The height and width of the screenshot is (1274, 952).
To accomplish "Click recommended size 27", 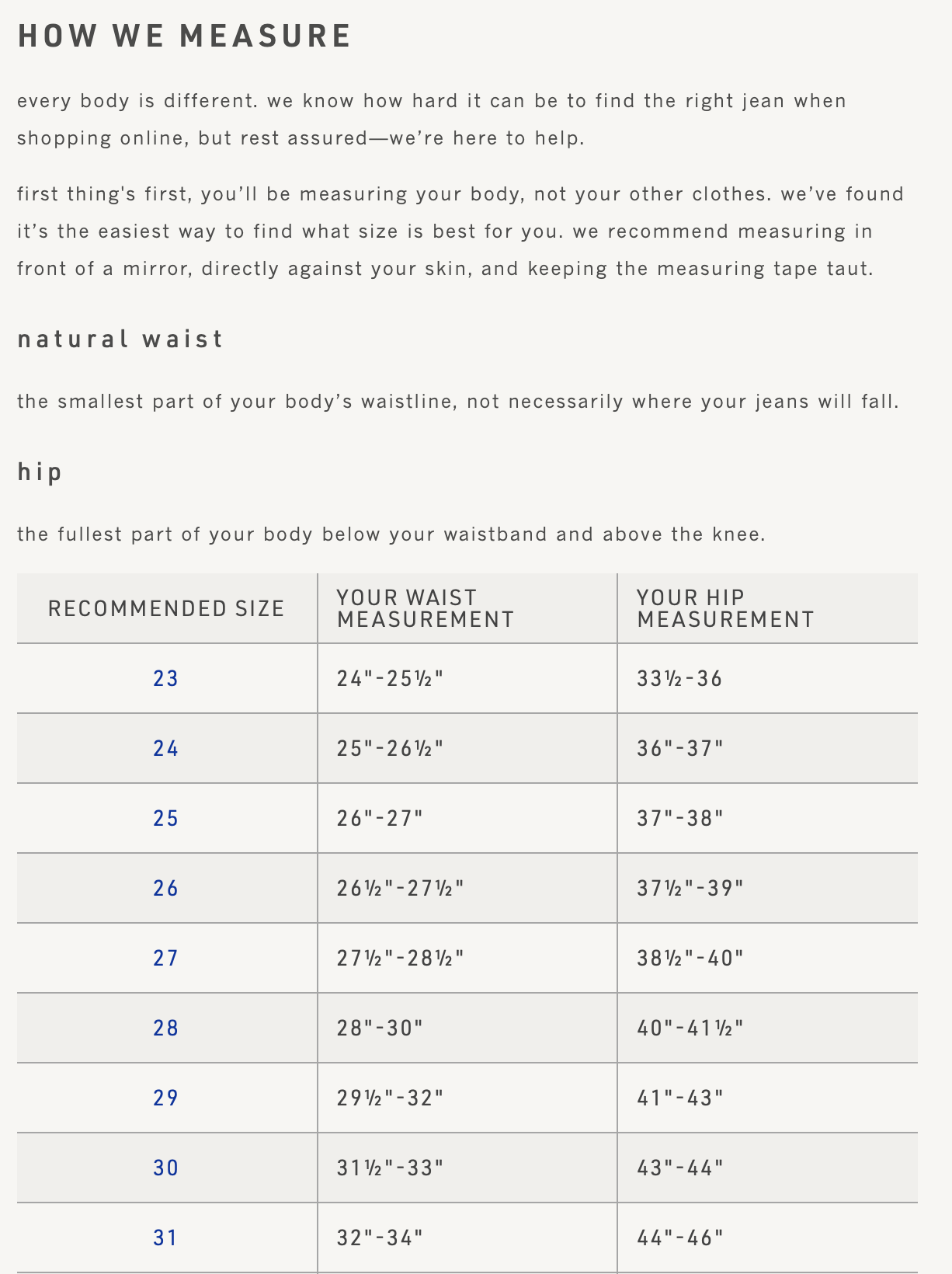I will click(166, 959).
